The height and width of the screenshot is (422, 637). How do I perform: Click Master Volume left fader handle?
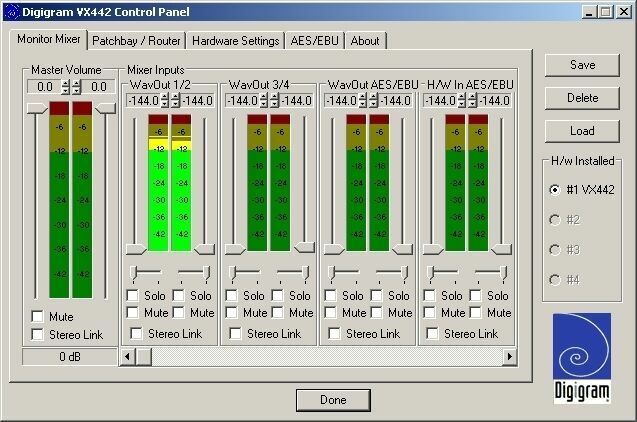37,108
